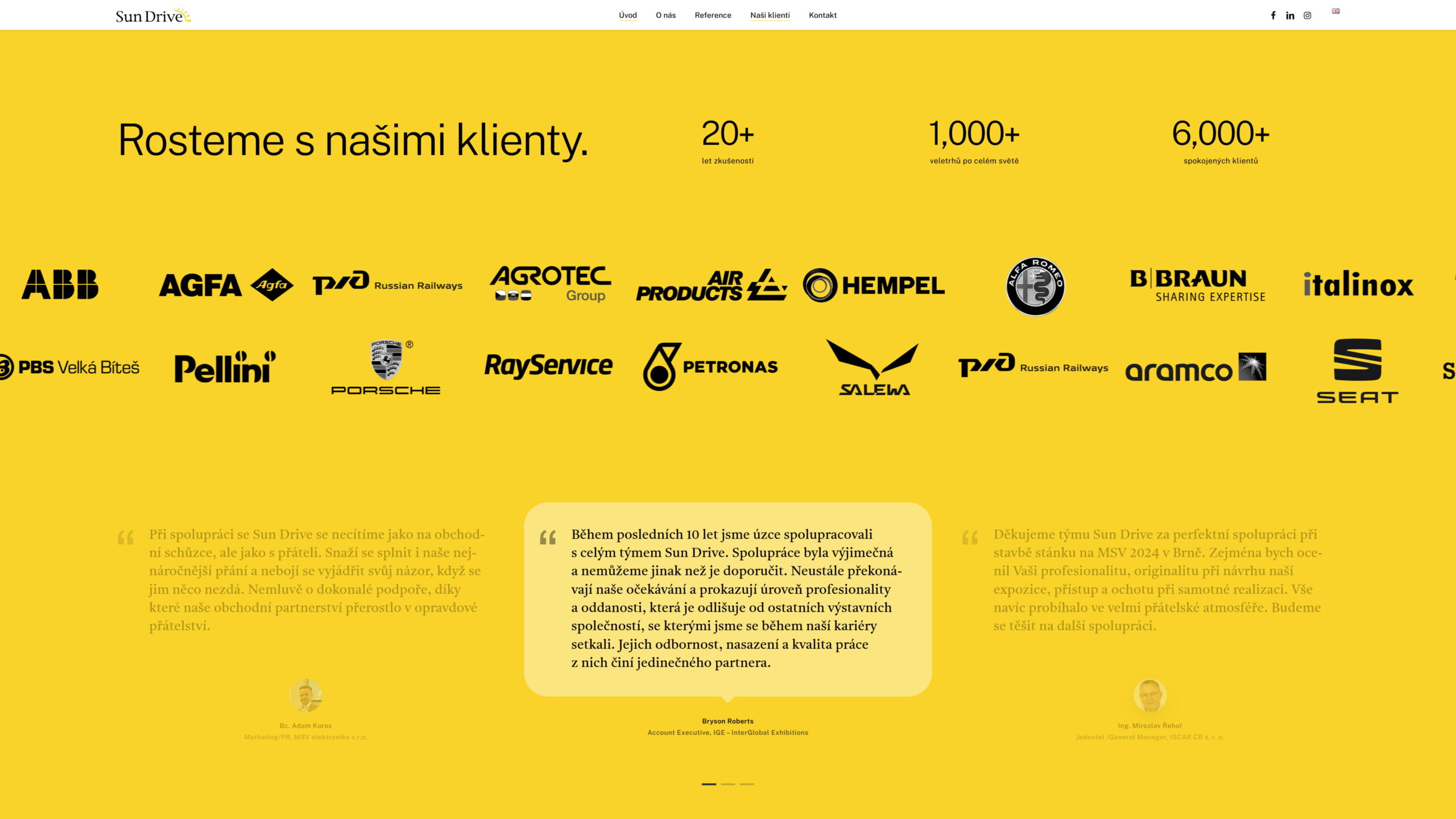The image size is (1456, 819).
Task: Click the "6,000+" statistic
Action: tap(1221, 134)
